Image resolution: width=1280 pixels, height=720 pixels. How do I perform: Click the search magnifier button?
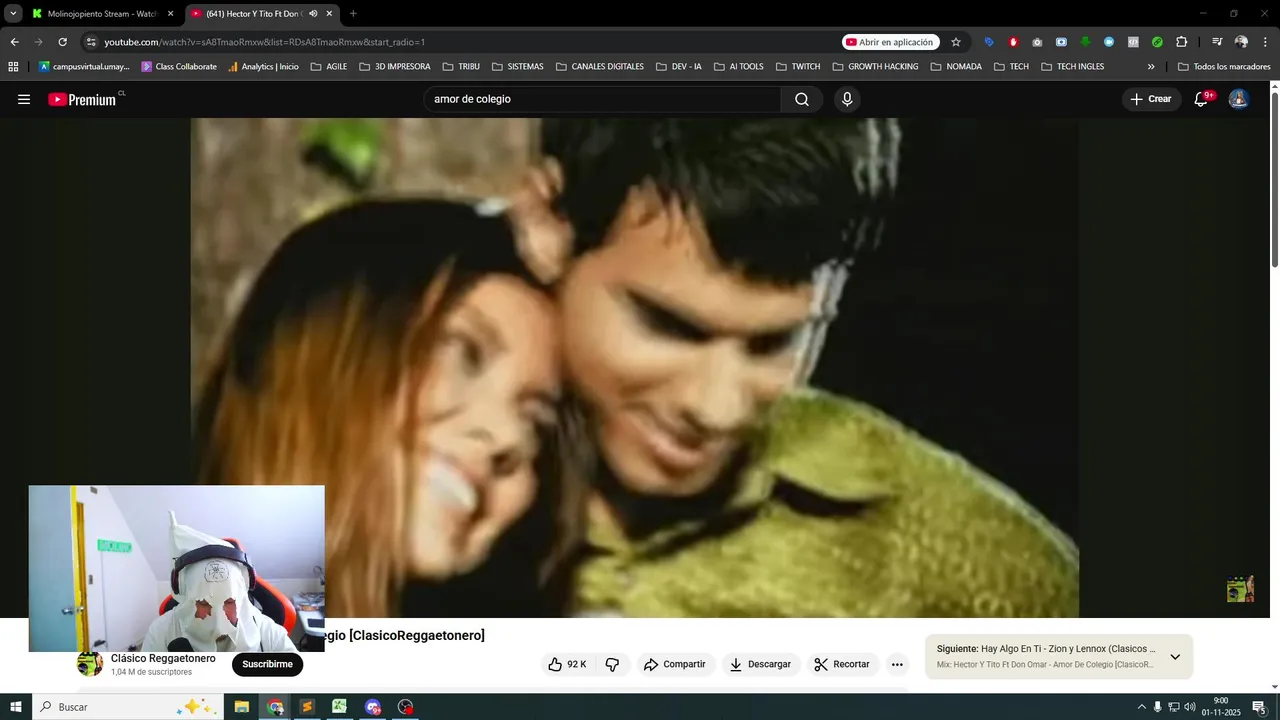[x=802, y=99]
